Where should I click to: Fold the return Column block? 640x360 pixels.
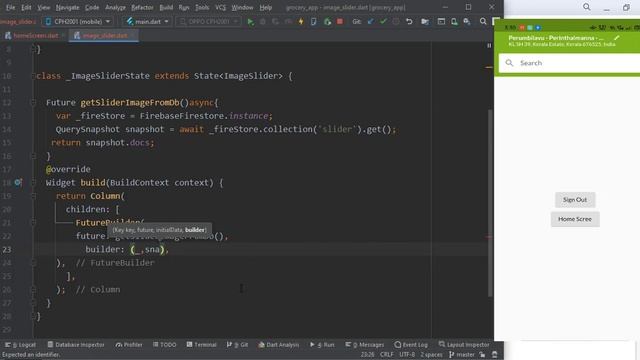click(x=34, y=196)
